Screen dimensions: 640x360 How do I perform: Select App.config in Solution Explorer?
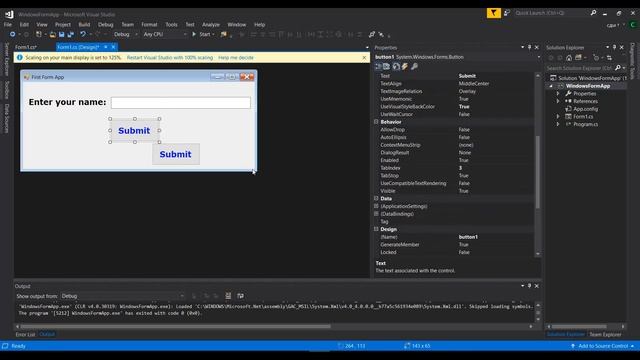(585, 109)
